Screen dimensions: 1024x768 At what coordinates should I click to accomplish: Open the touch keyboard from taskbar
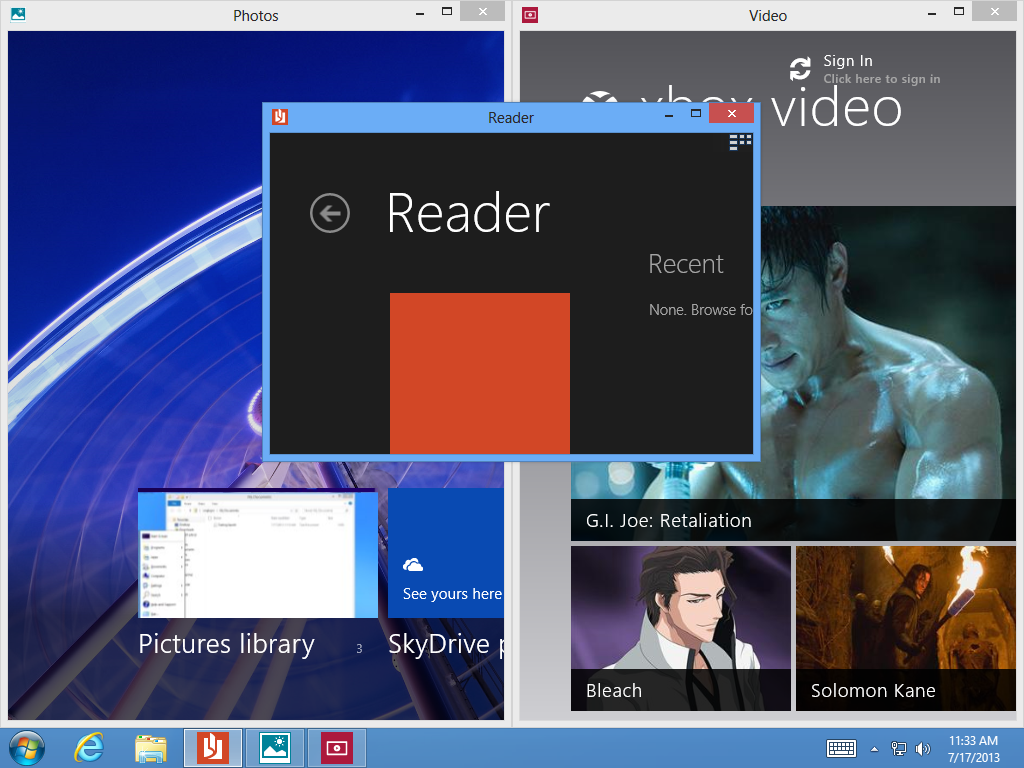(841, 748)
